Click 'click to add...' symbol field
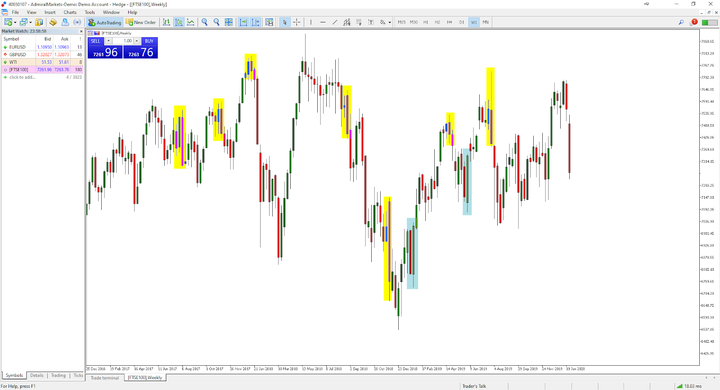 [x=22, y=77]
